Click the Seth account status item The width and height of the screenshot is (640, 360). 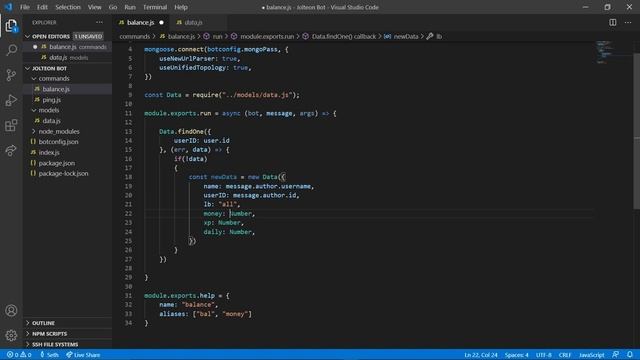click(49, 355)
